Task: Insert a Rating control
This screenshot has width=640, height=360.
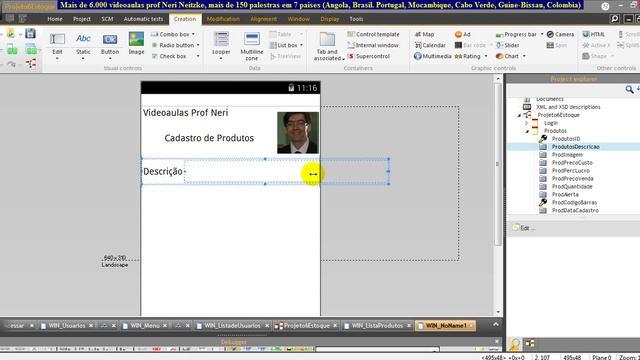Action: coord(468,56)
